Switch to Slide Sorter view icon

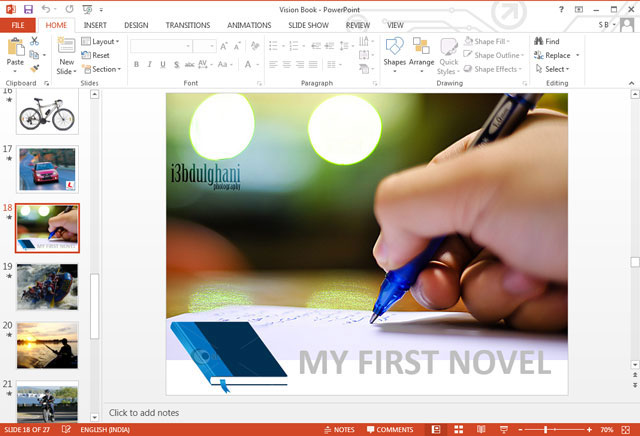459,429
